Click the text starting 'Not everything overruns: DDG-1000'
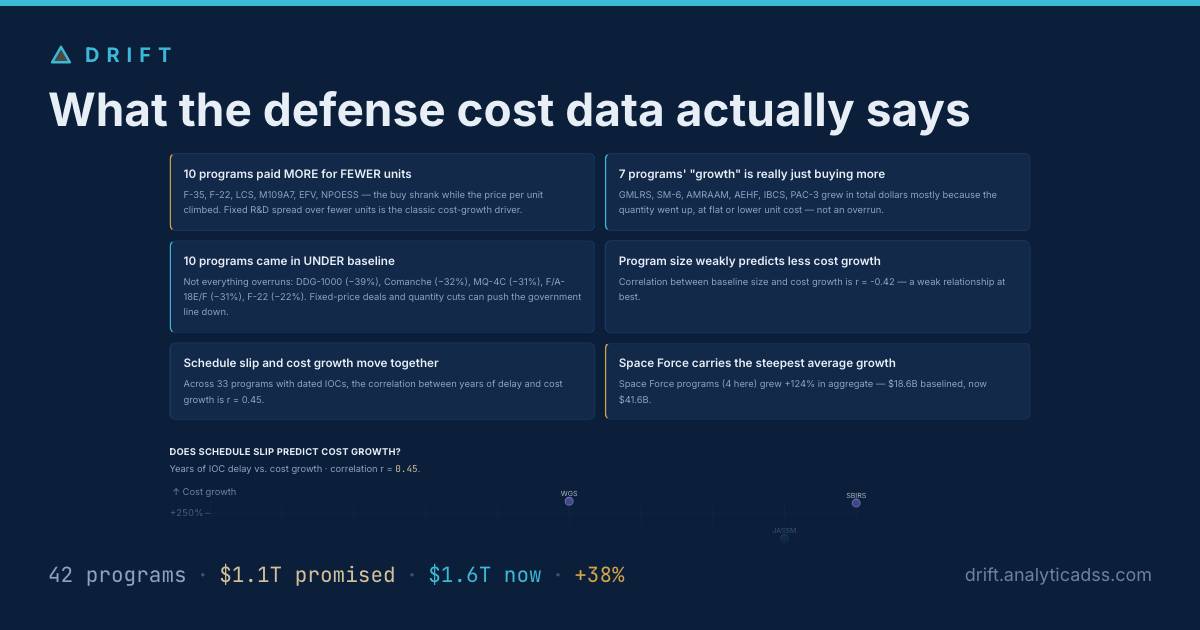Viewport: 1200px width, 630px height. (382, 297)
